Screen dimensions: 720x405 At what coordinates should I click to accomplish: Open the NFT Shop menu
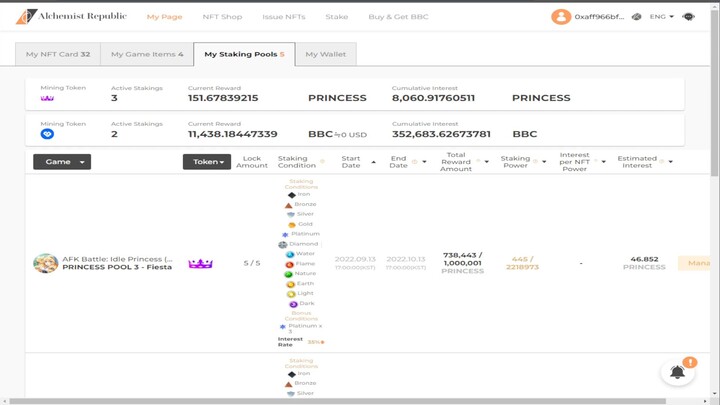[x=222, y=17]
